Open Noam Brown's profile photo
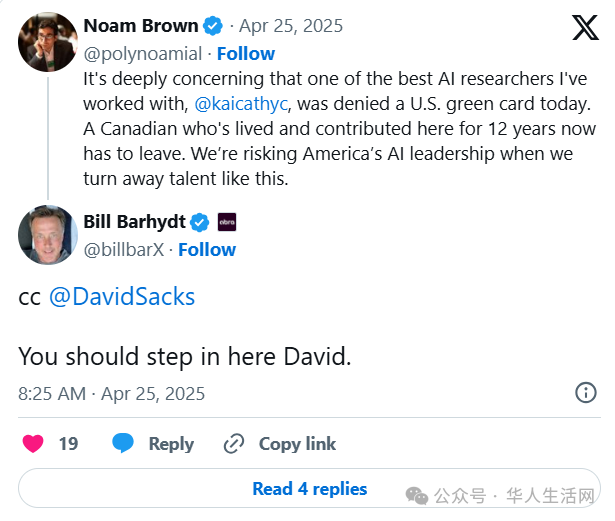This screenshot has height=521, width=615. pyautogui.click(x=48, y=42)
